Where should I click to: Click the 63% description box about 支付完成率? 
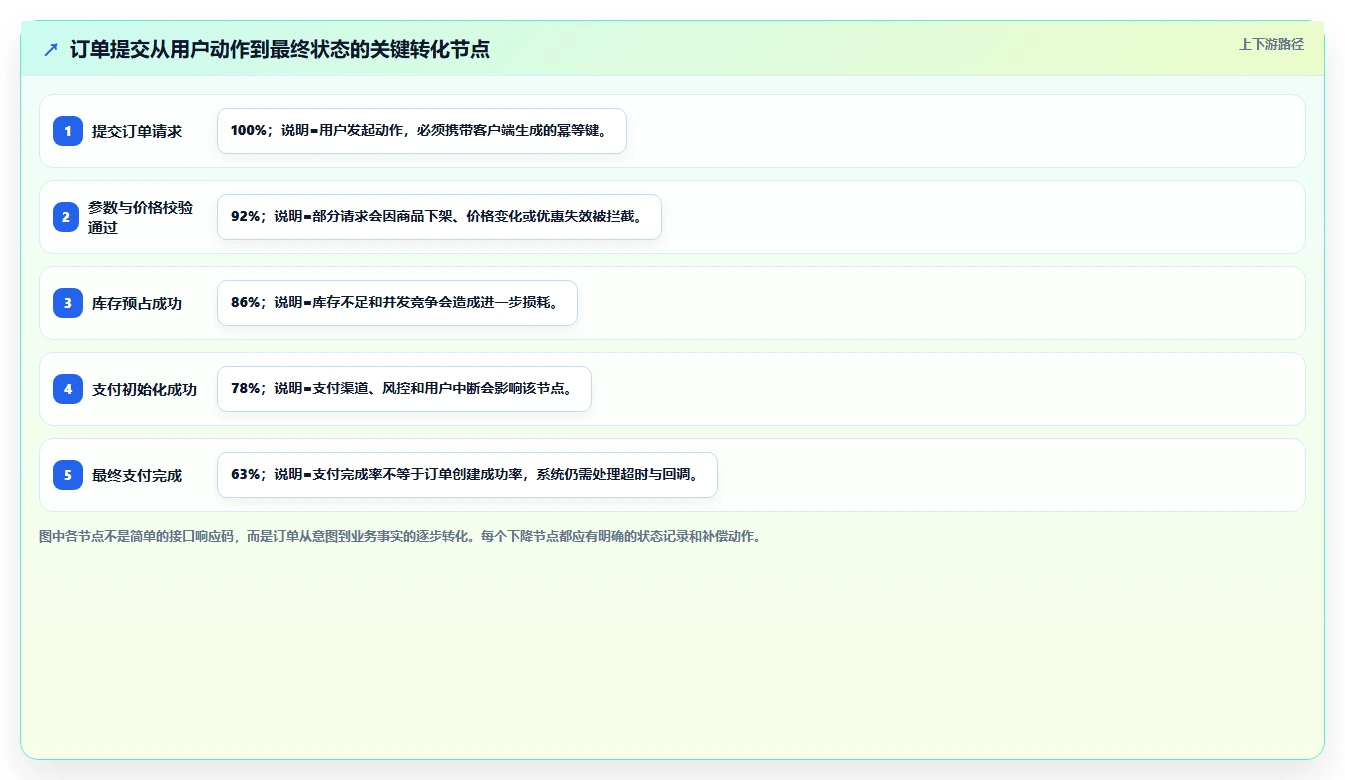(467, 475)
